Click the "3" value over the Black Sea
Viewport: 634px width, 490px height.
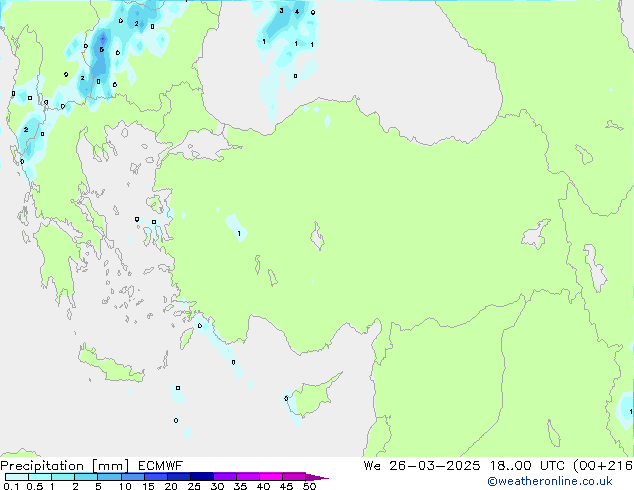[x=281, y=11]
